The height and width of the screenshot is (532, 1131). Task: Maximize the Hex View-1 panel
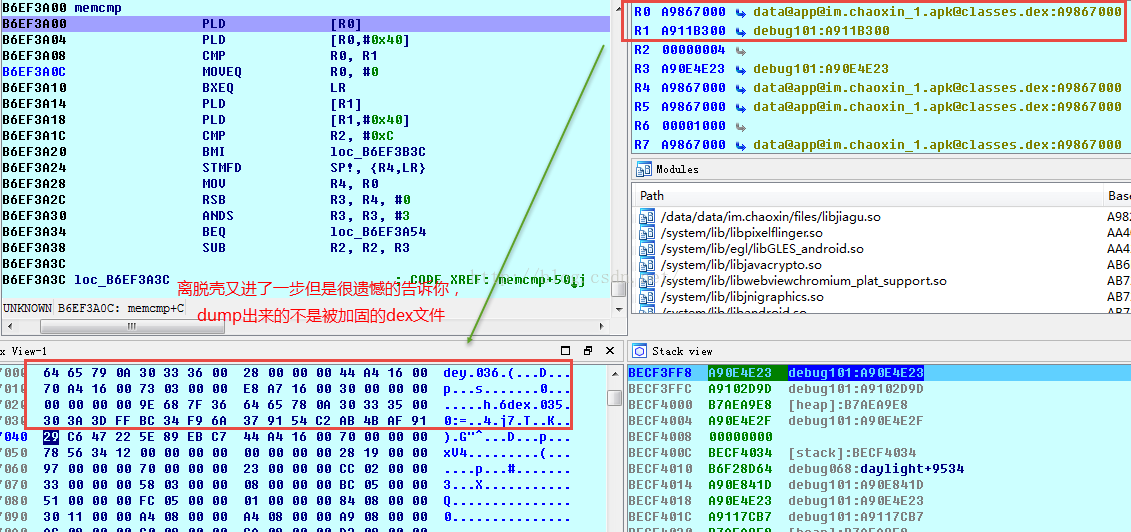coord(566,350)
